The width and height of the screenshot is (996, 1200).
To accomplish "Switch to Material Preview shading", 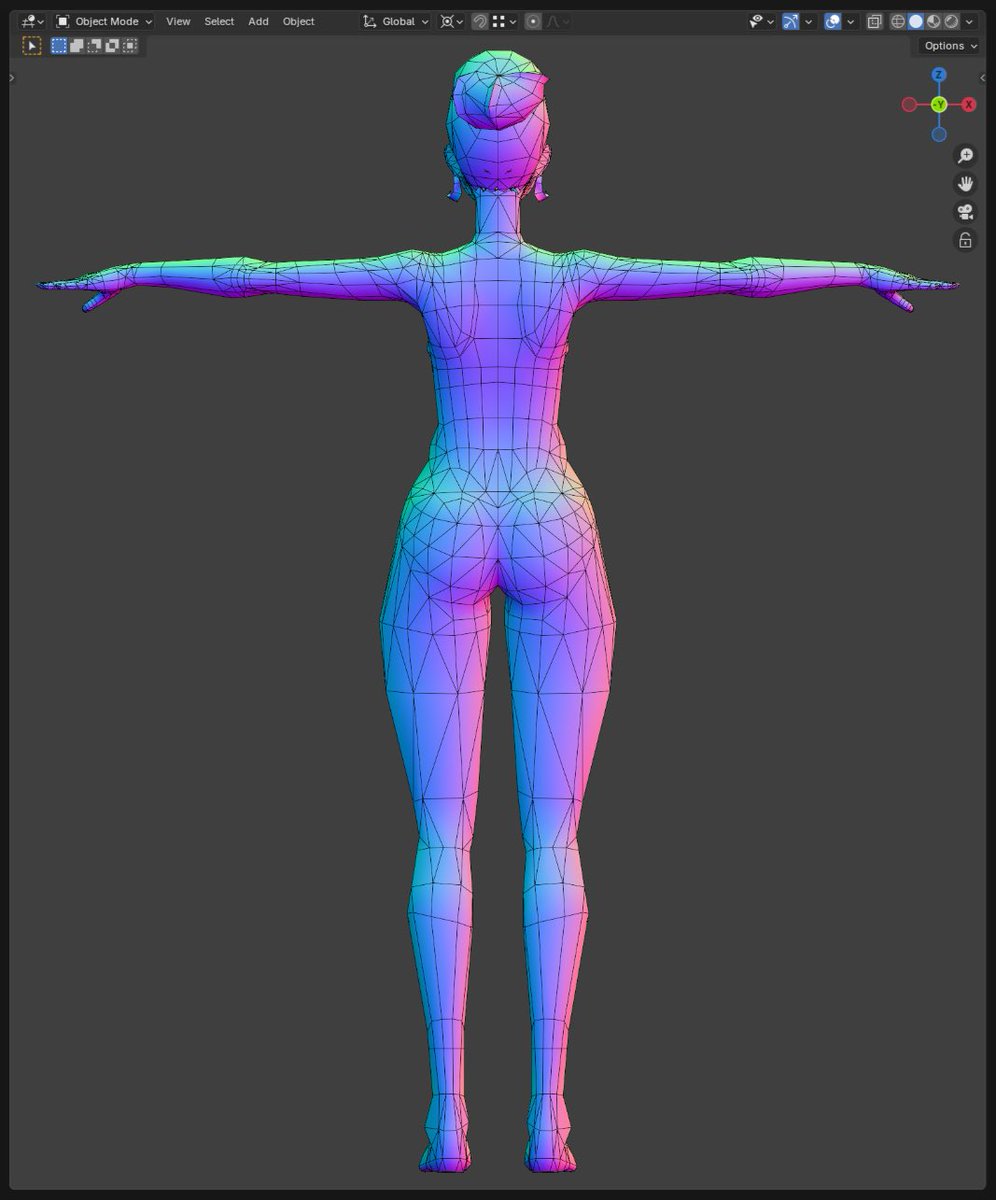I will click(934, 21).
